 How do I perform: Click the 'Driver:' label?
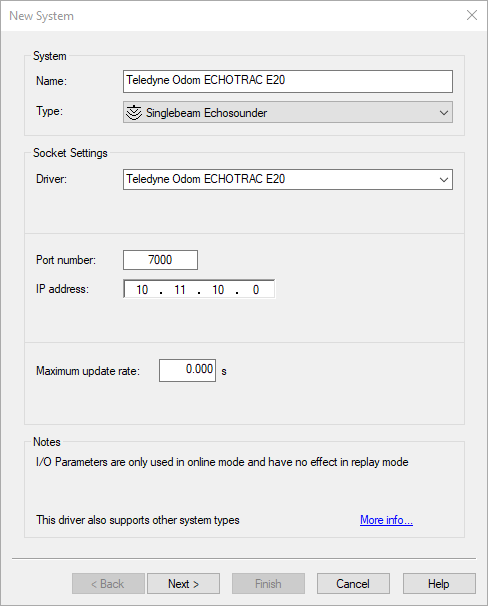click(x=51, y=179)
